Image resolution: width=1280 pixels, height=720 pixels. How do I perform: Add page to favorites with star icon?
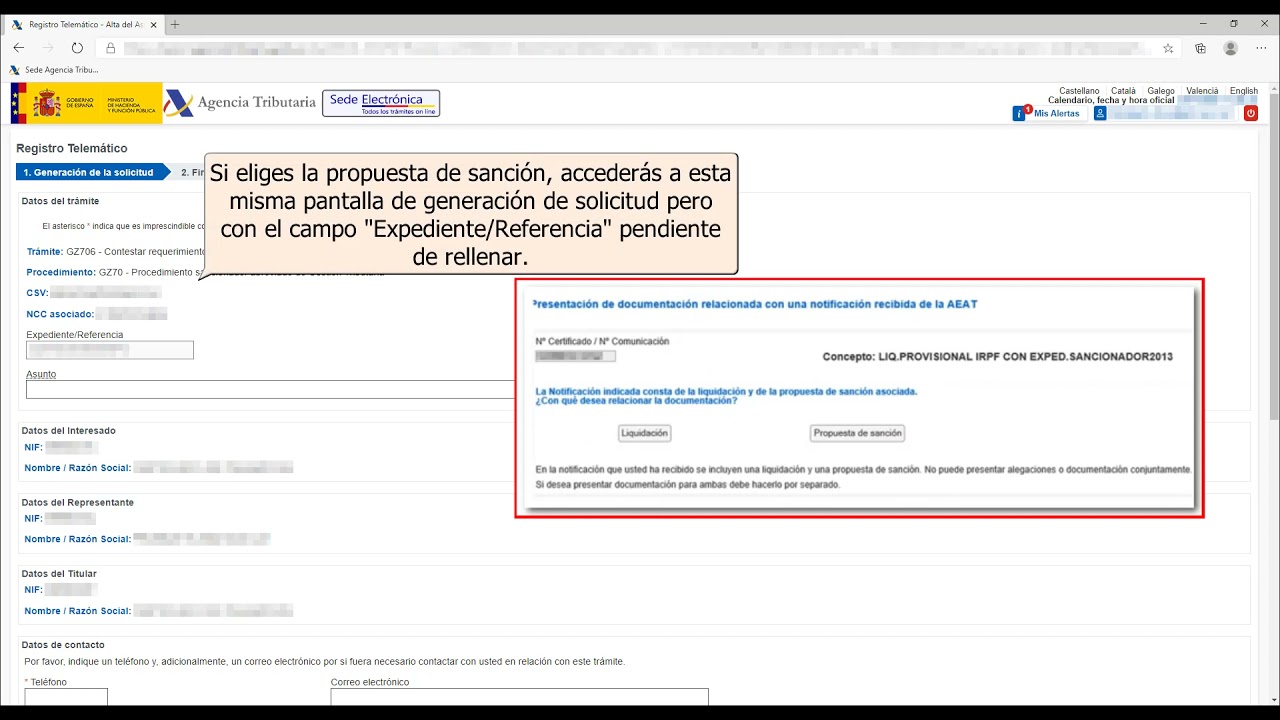coord(1168,48)
